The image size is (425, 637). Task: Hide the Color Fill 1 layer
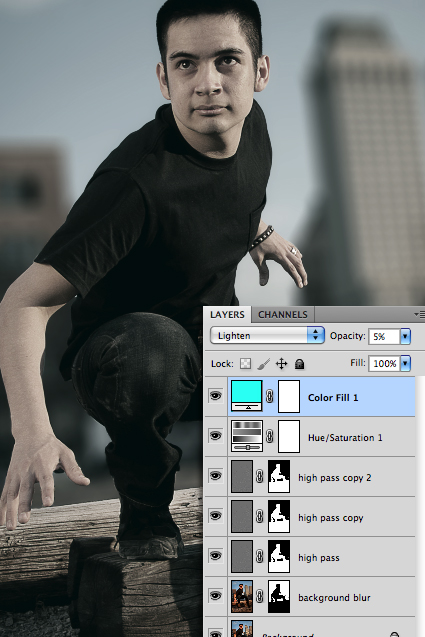pos(215,395)
